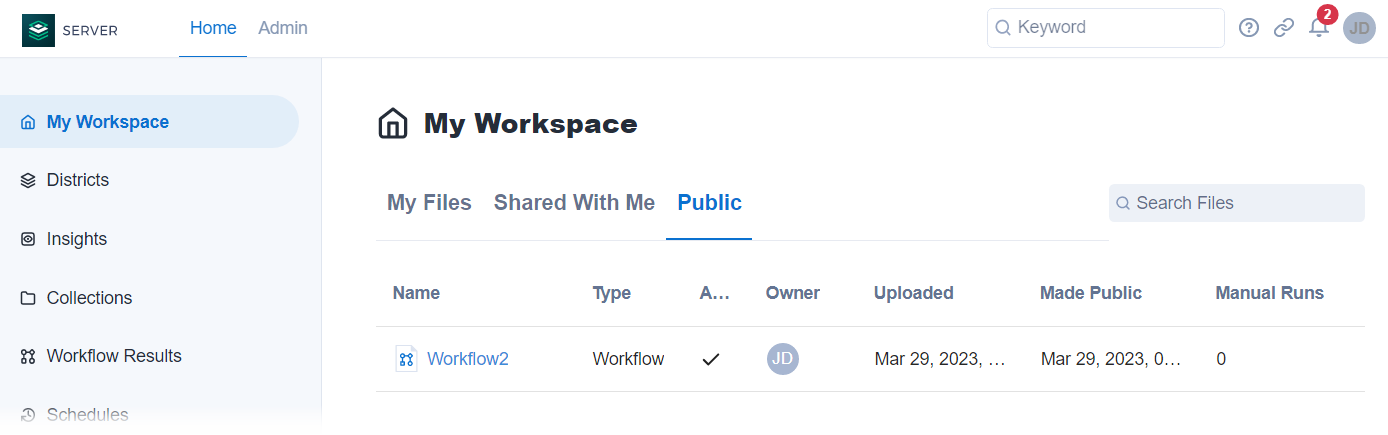
Task: Click the Server logo icon
Action: [x=38, y=30]
